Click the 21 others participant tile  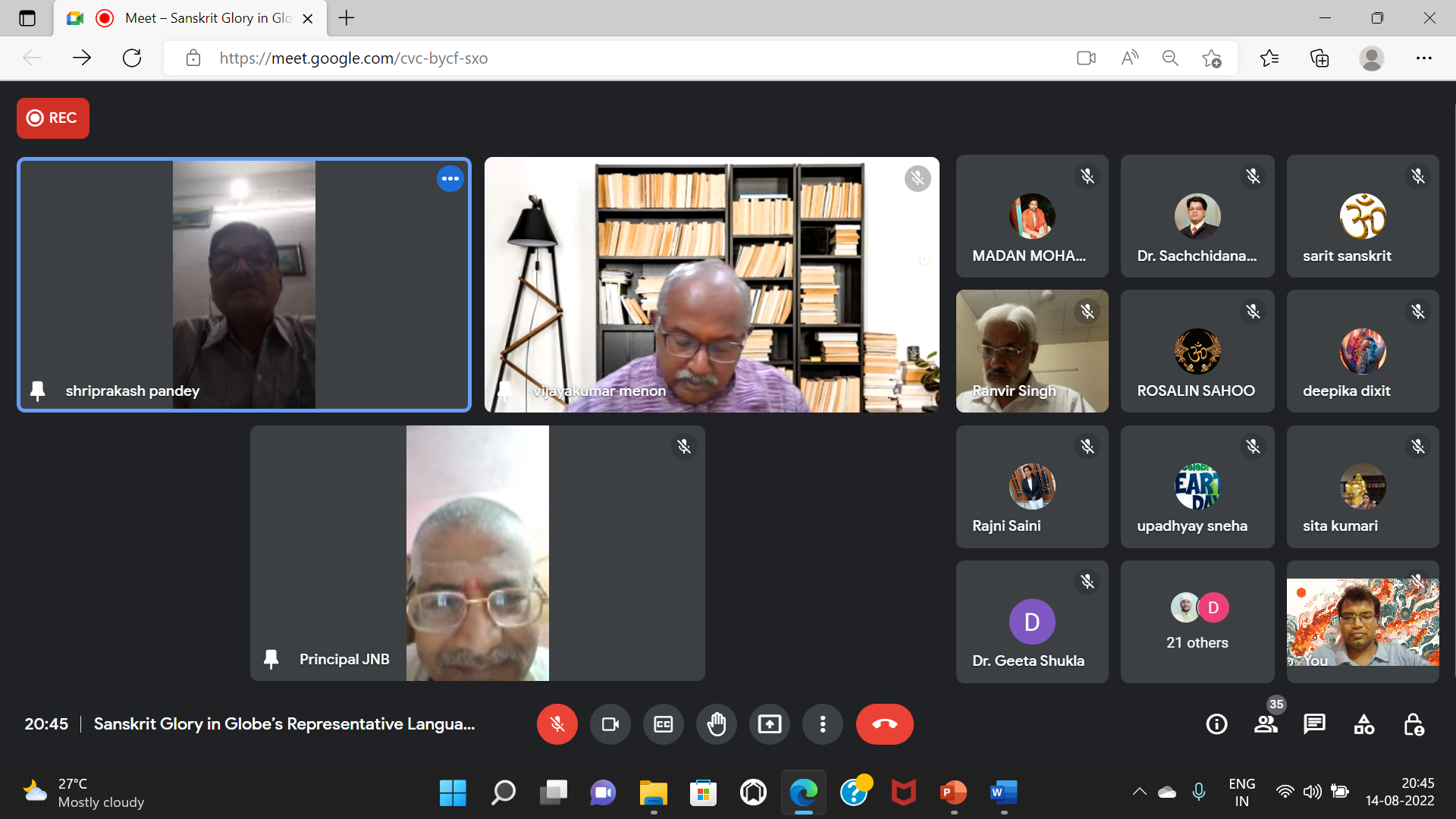(1197, 622)
